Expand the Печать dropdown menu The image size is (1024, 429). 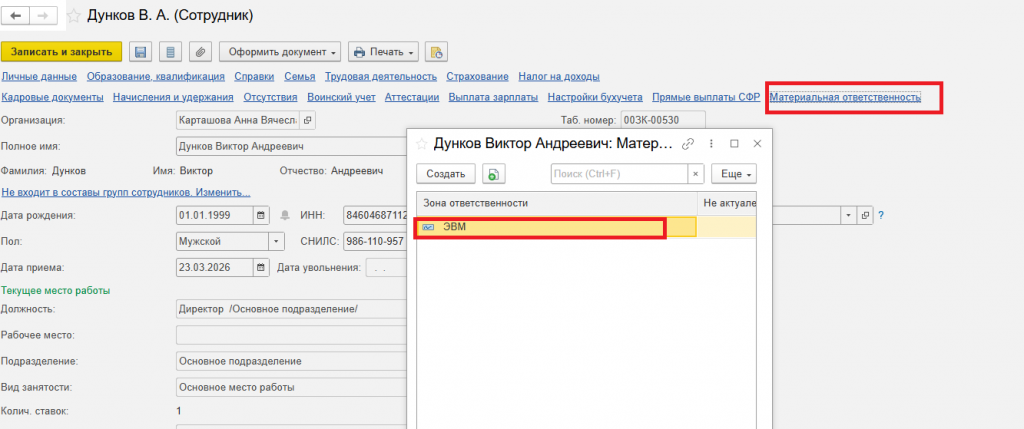(383, 52)
